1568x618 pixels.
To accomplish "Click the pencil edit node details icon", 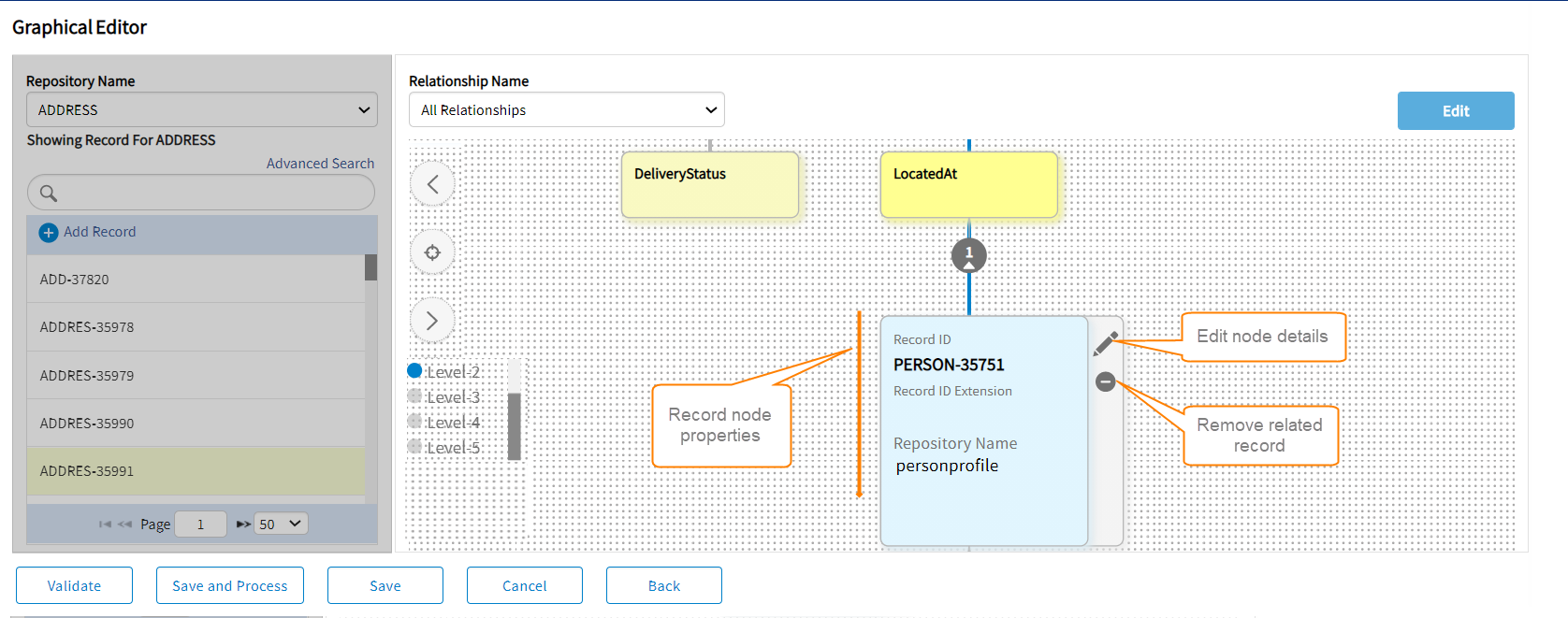I will [1106, 343].
